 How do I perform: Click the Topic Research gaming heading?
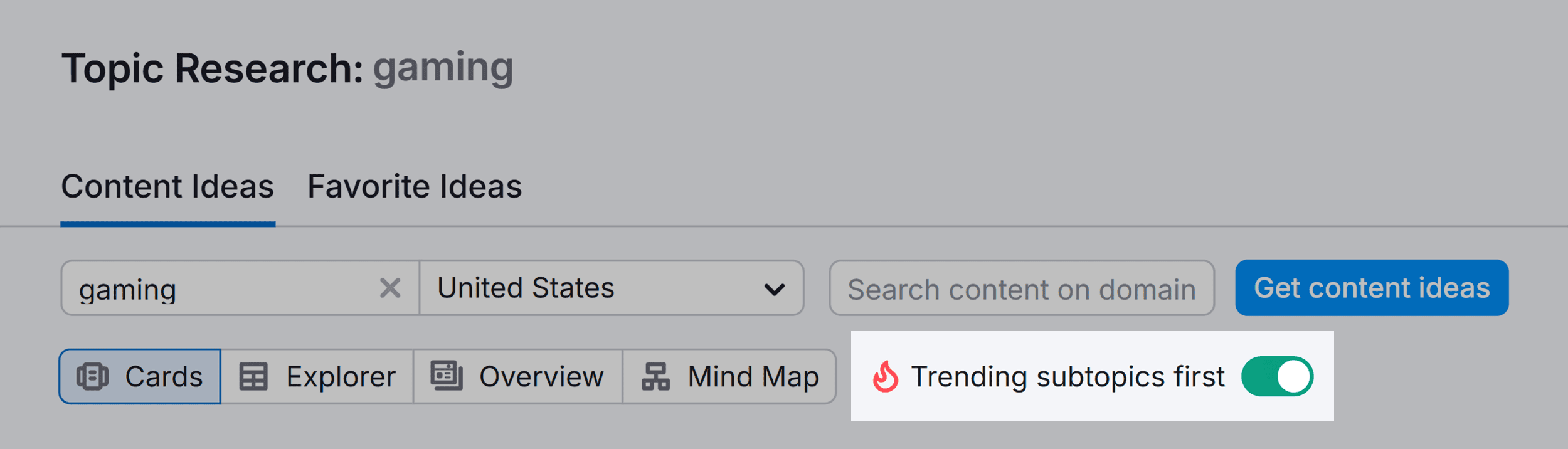(x=287, y=68)
